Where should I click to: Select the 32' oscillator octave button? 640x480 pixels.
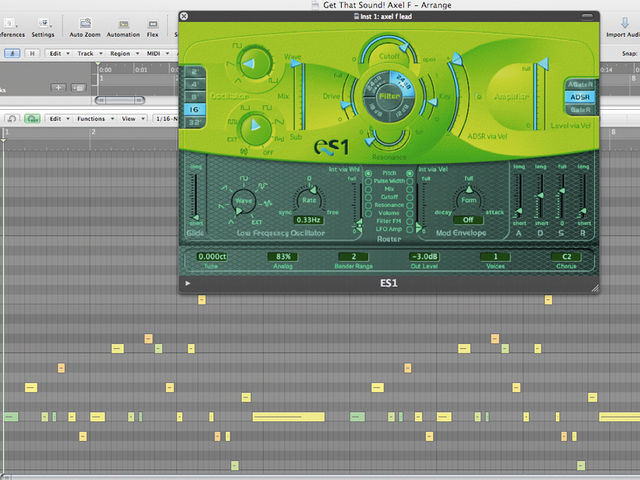coord(195,122)
